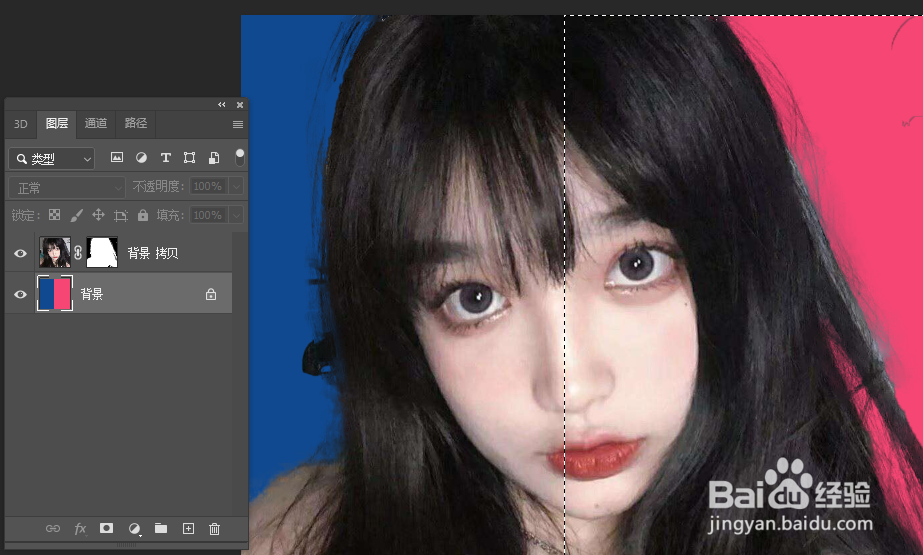Lock all layer attributes

(x=143, y=215)
